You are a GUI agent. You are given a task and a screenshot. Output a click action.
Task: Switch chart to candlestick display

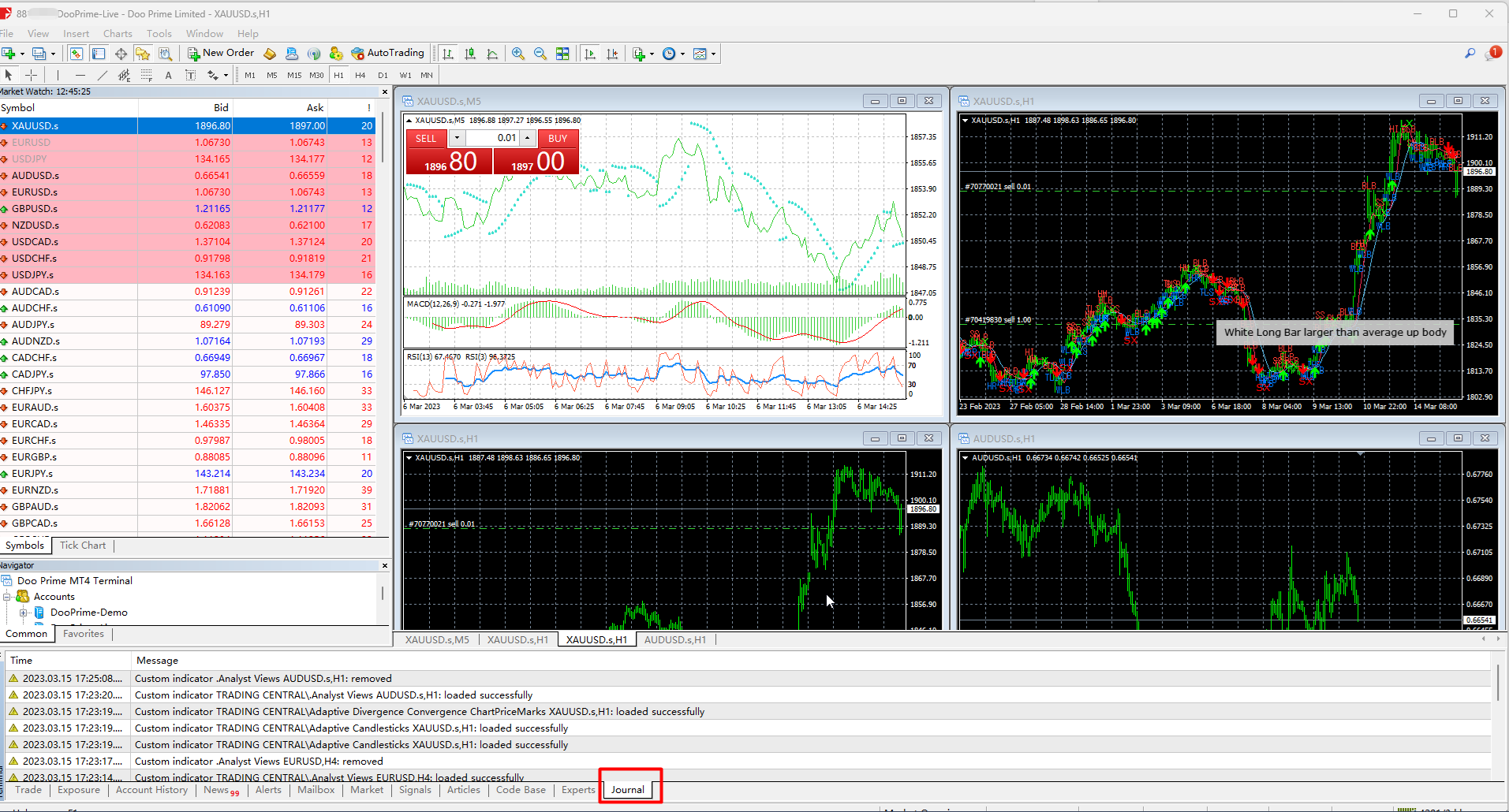tap(470, 54)
